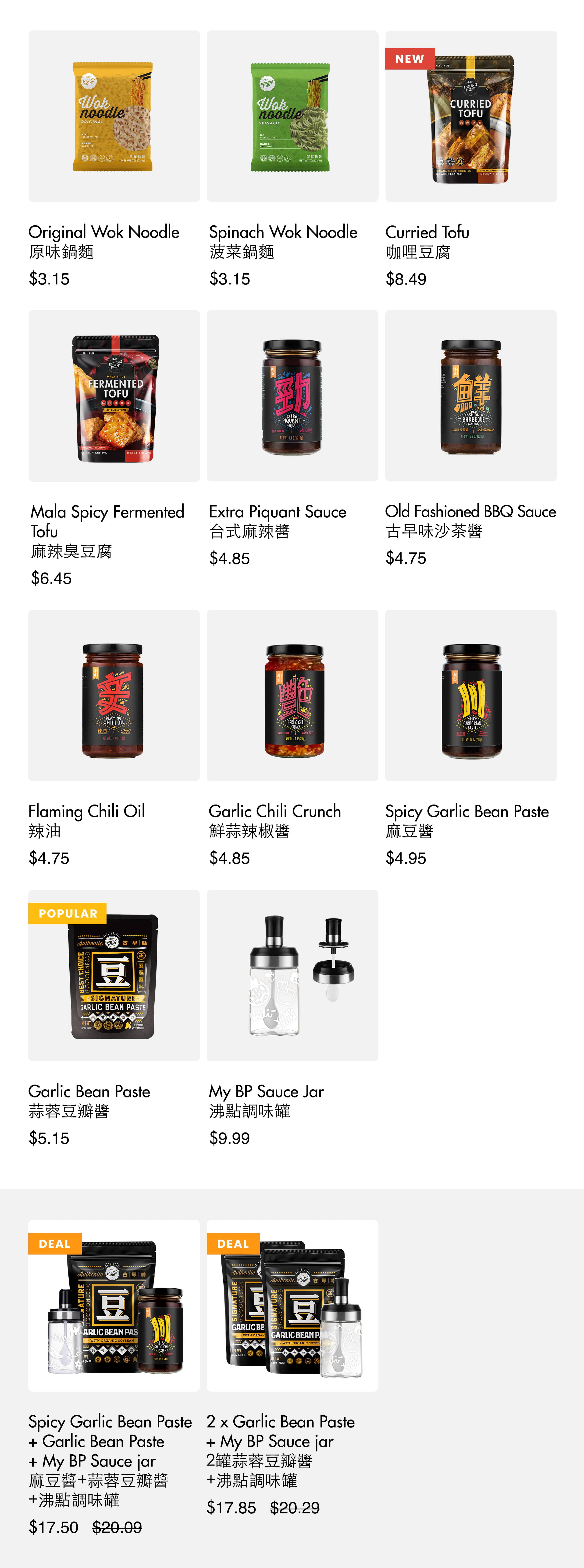Click the NEW badge on Curried Tofu
The height and width of the screenshot is (1568, 584).
tap(410, 59)
